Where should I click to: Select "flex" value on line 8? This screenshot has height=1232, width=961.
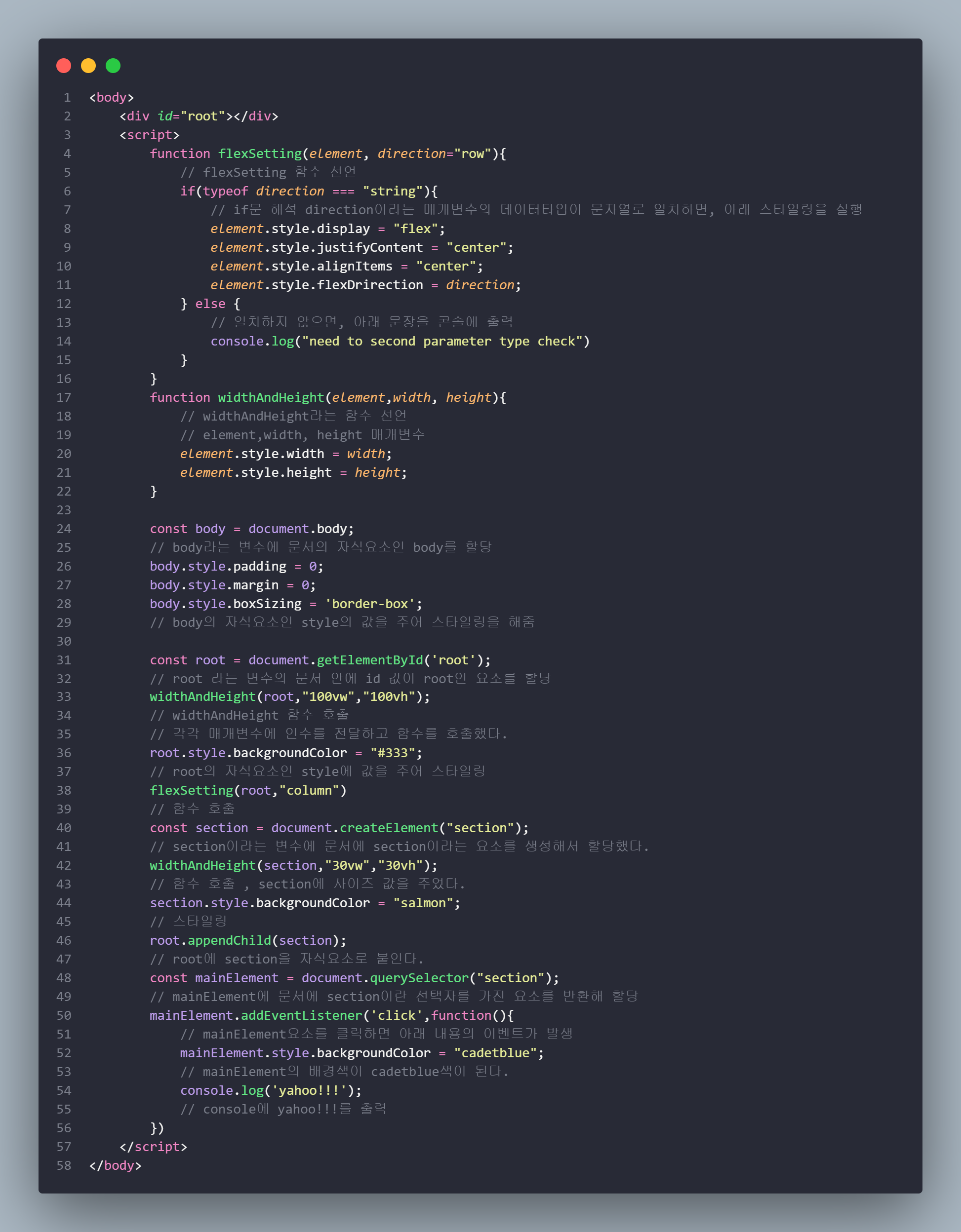[x=415, y=229]
